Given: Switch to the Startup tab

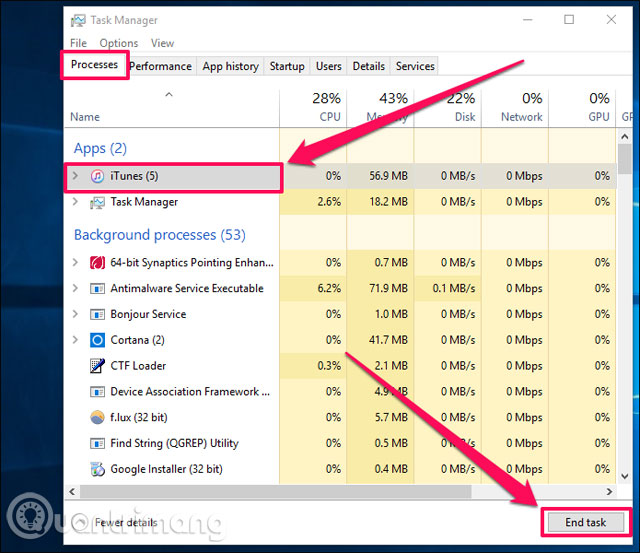Looking at the screenshot, I should [287, 66].
